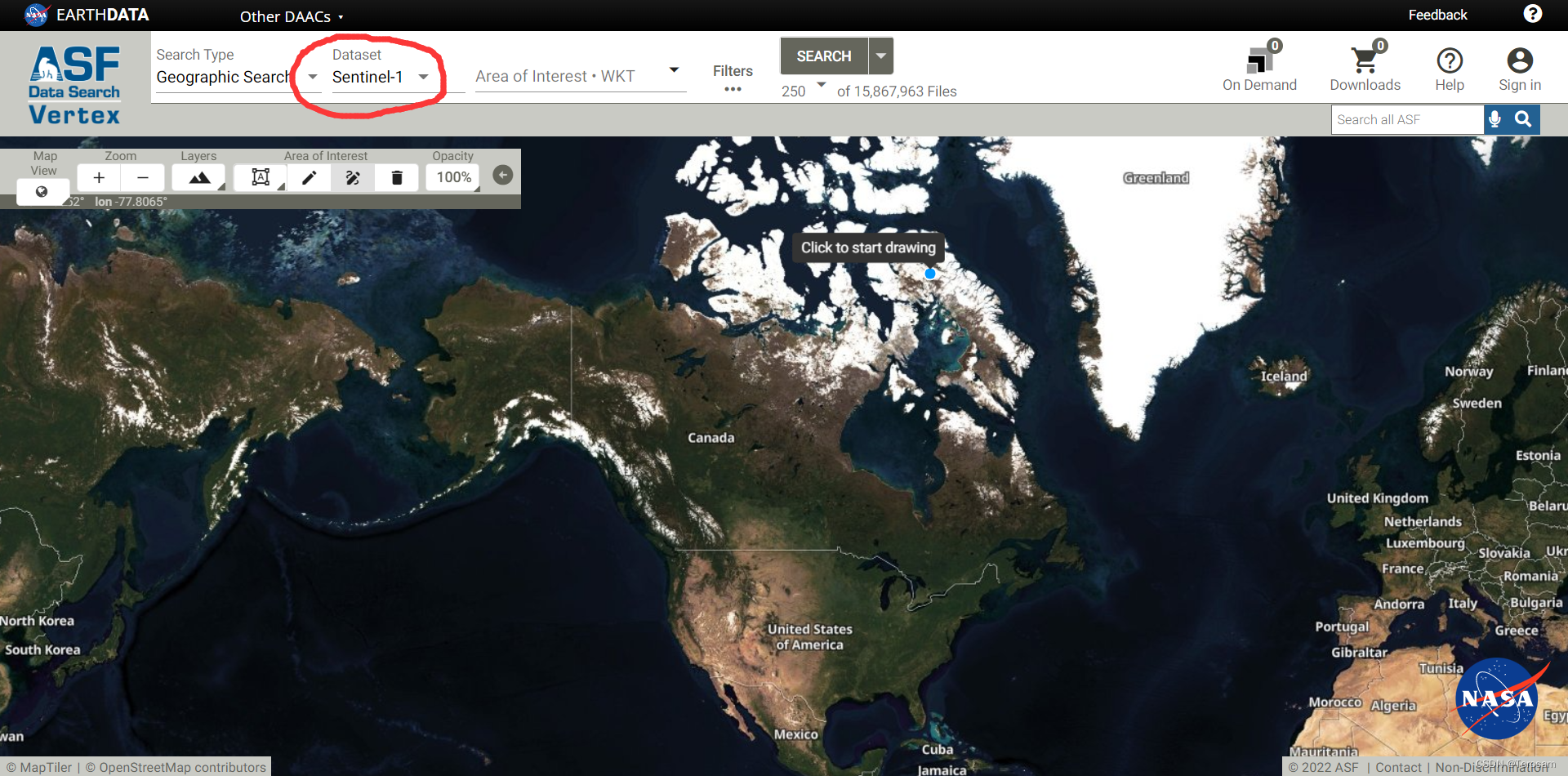Collapse the map controls with arrow button
Image resolution: width=1568 pixels, height=776 pixels.
503,175
